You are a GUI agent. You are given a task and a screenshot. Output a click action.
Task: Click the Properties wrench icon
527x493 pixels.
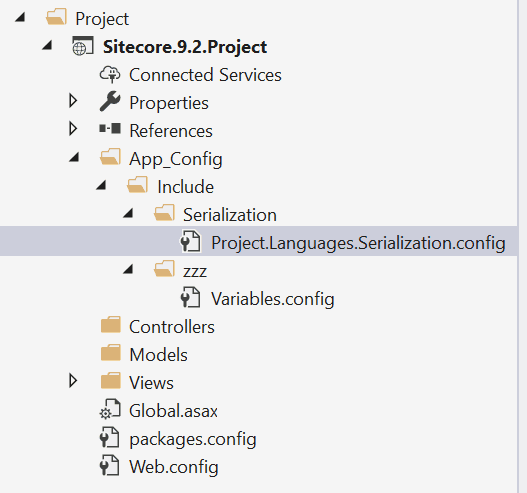(110, 101)
